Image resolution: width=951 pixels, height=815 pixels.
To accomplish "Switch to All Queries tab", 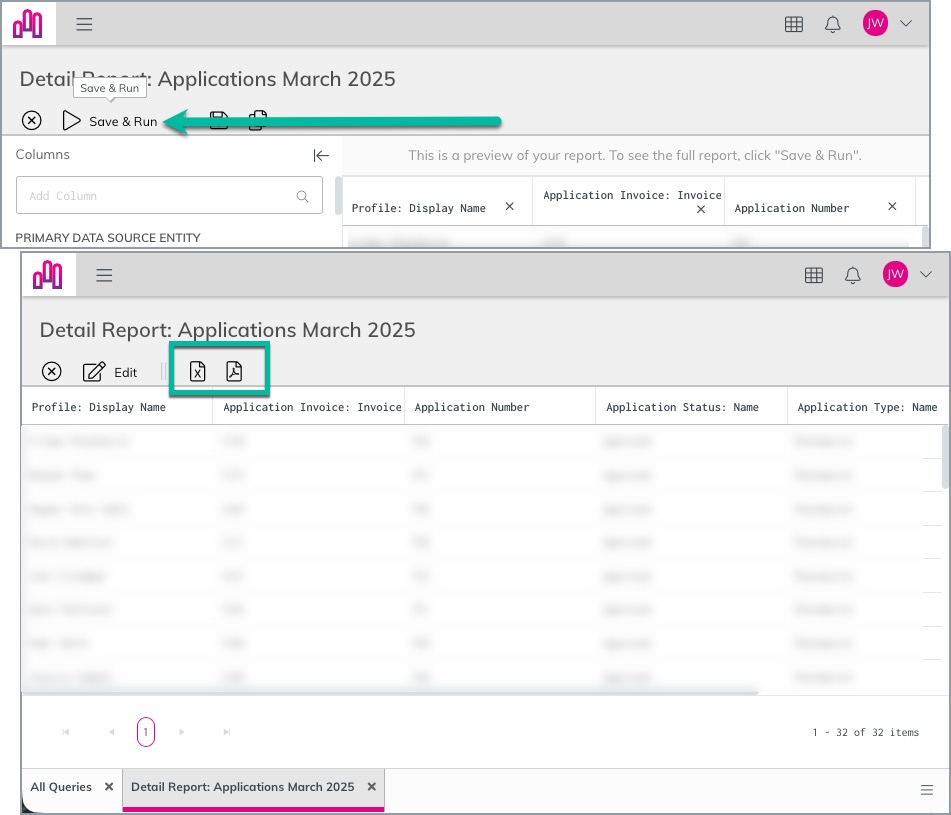I will (x=61, y=786).
